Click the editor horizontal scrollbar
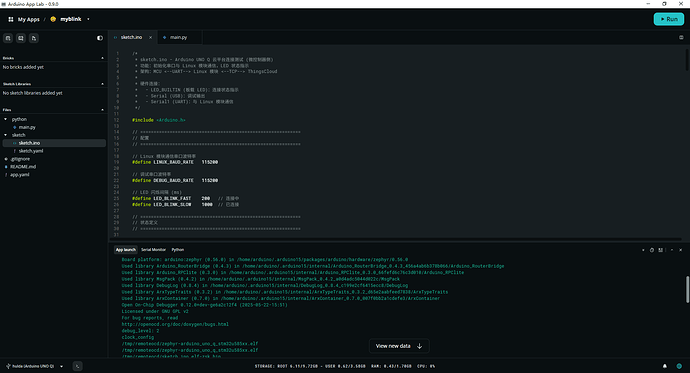The width and height of the screenshot is (690, 373). click(x=396, y=239)
